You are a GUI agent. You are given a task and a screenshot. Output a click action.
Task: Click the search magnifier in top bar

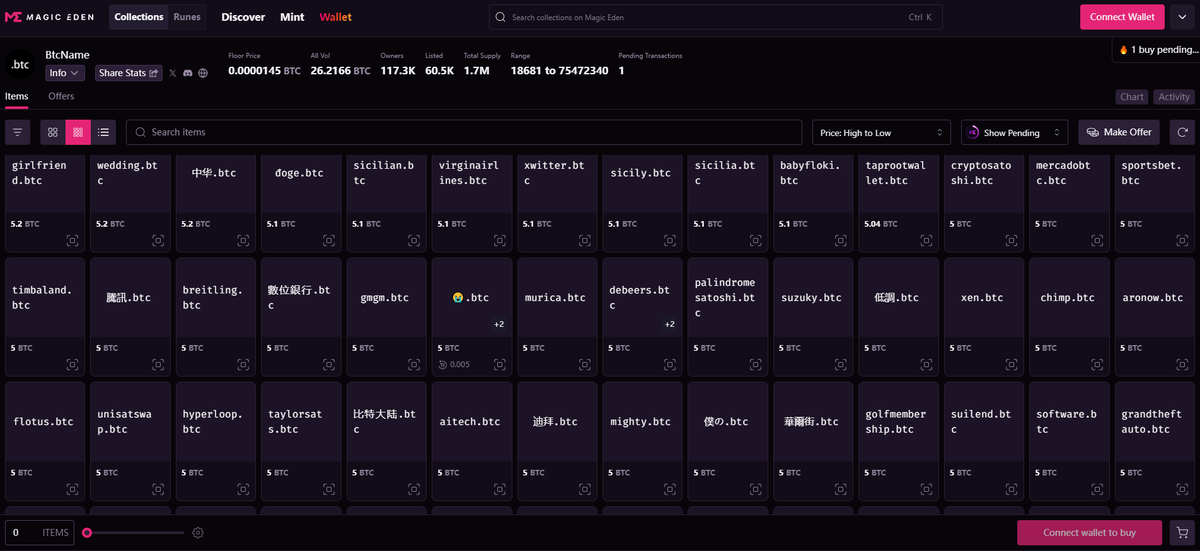click(x=501, y=17)
